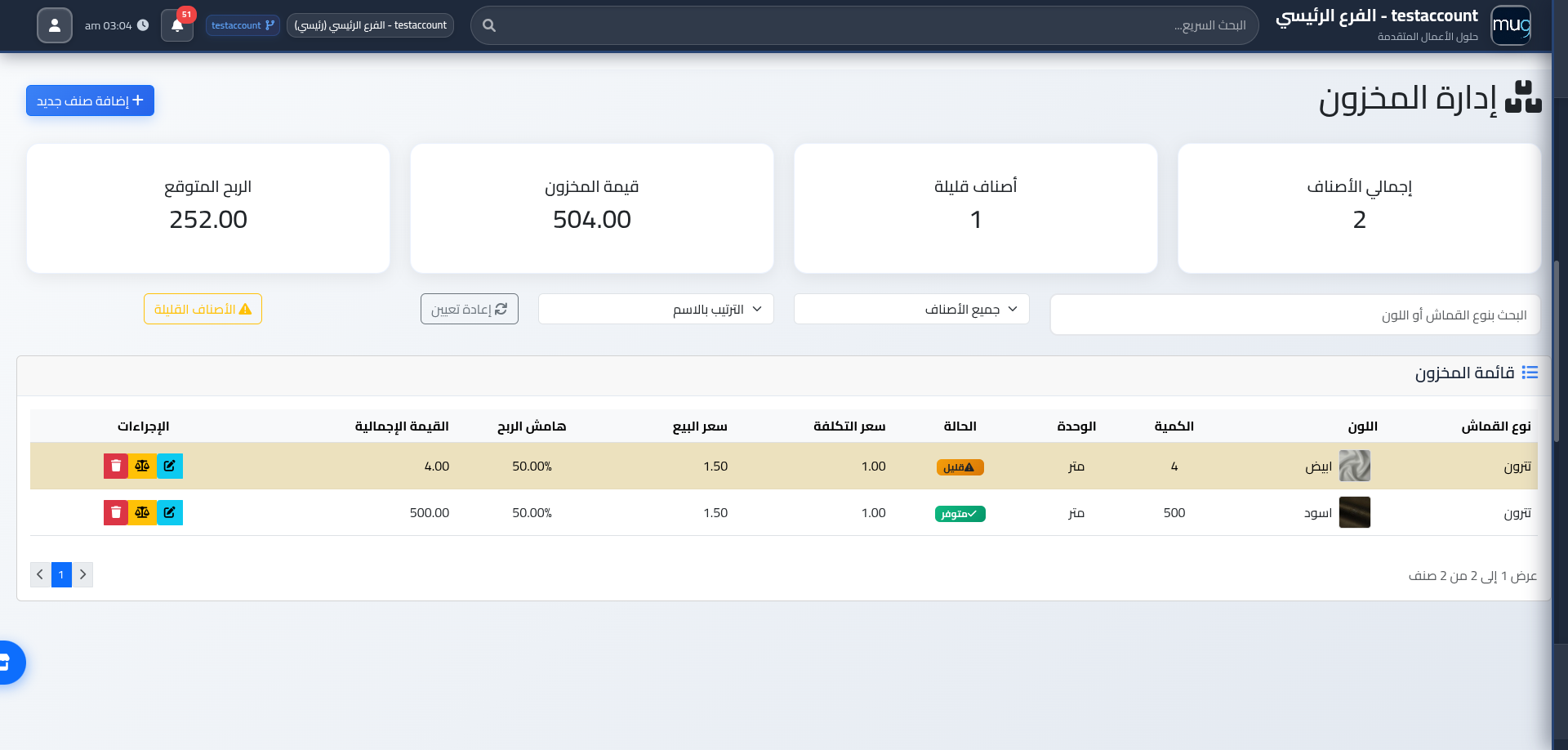Click the fabric type or color search field

pyautogui.click(x=1294, y=315)
